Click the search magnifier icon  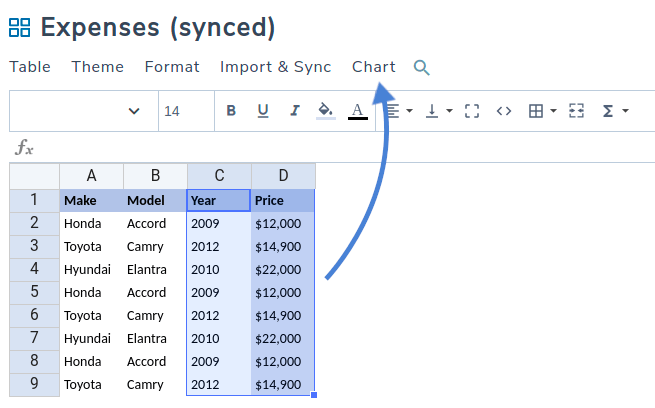(422, 68)
